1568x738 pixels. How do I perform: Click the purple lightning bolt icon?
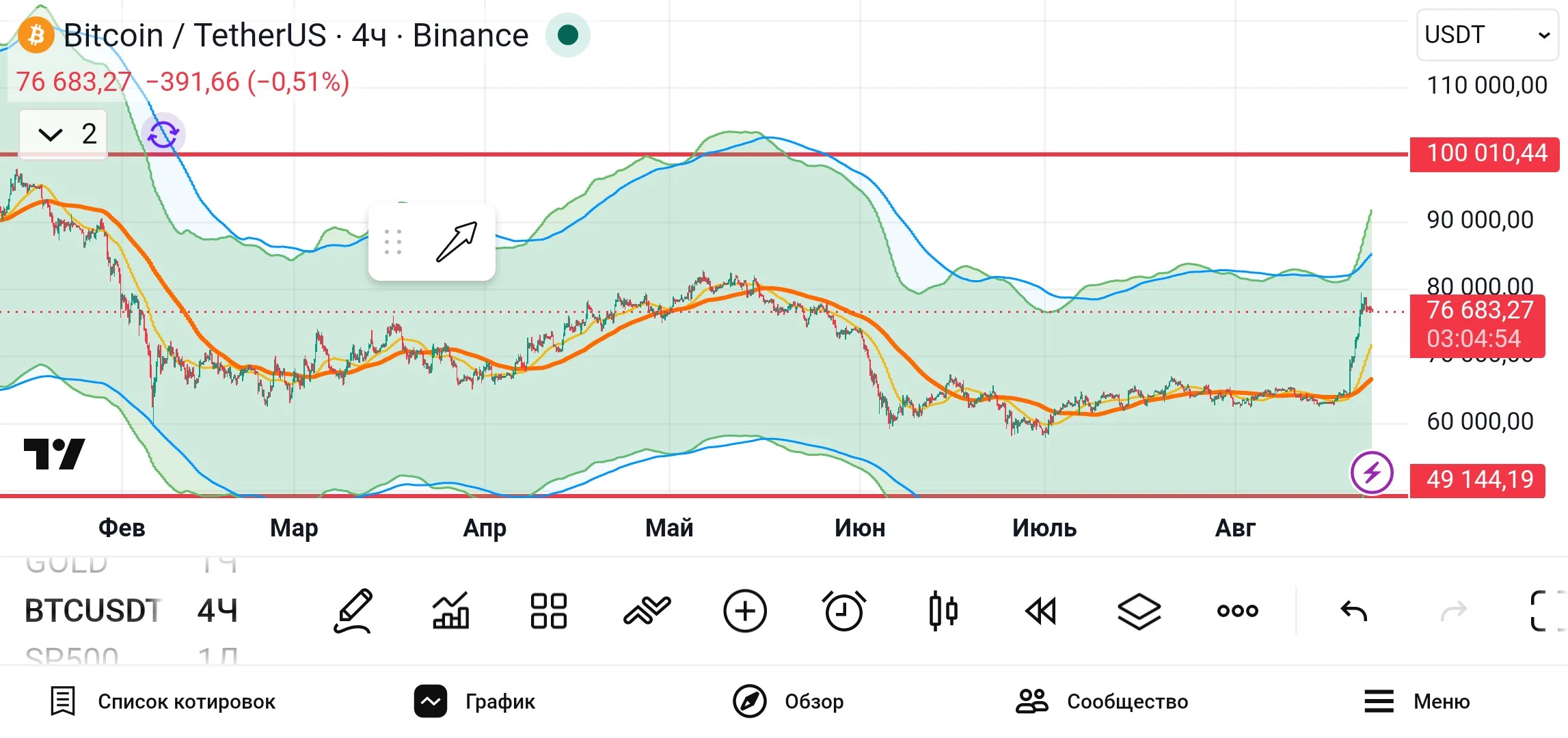pos(1372,472)
